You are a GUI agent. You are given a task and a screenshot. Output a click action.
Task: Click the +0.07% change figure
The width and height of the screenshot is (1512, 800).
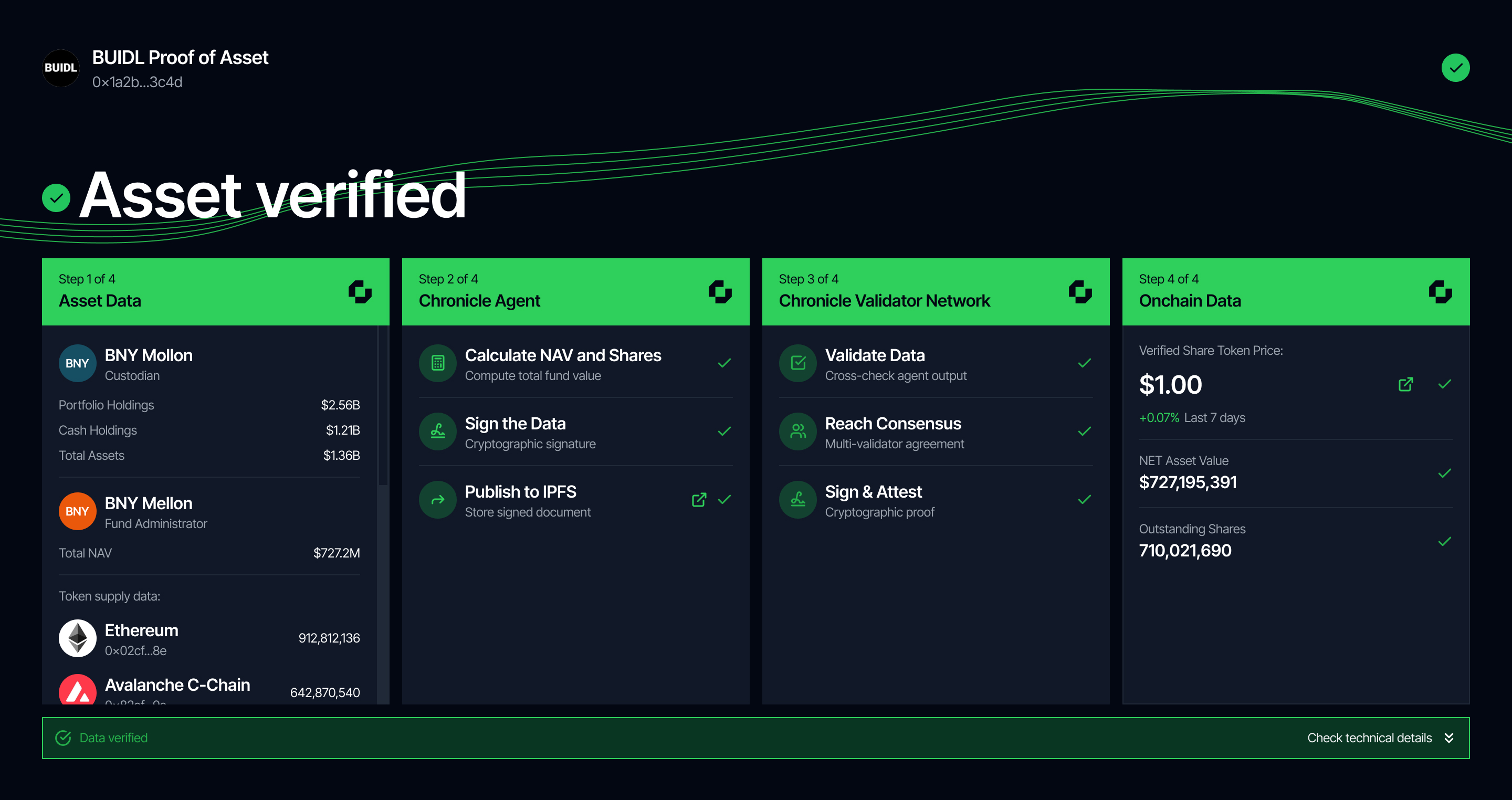point(1159,418)
